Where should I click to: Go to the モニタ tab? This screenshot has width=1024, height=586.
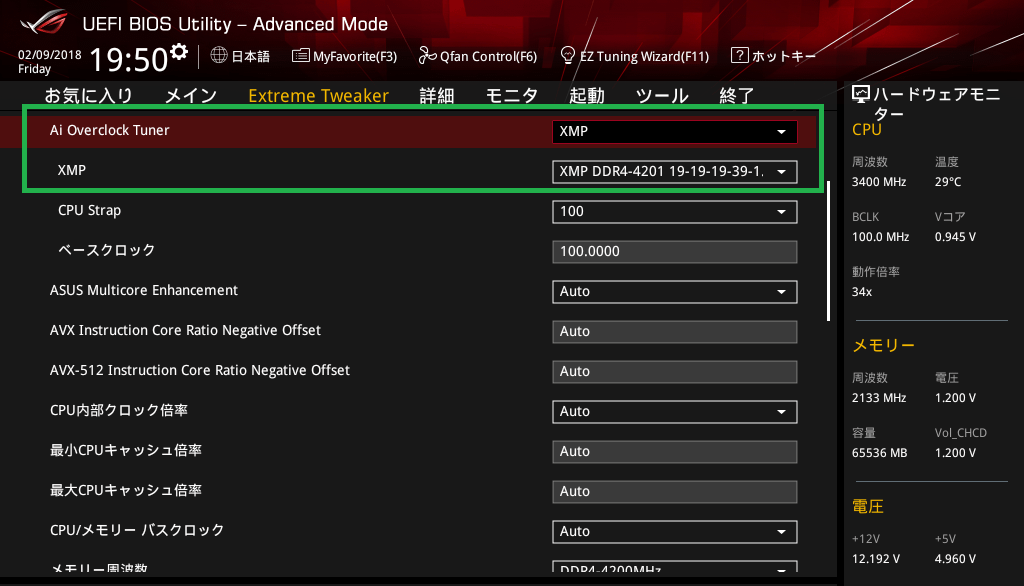pyautogui.click(x=511, y=95)
